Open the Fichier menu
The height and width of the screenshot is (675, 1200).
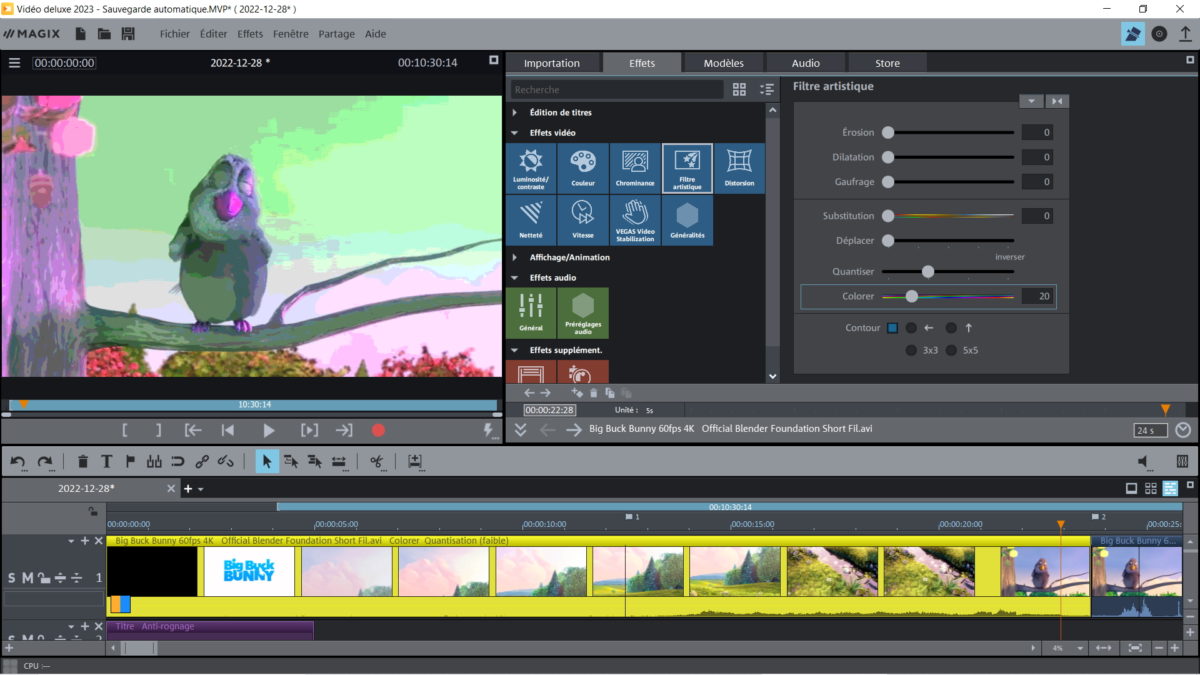(x=175, y=34)
